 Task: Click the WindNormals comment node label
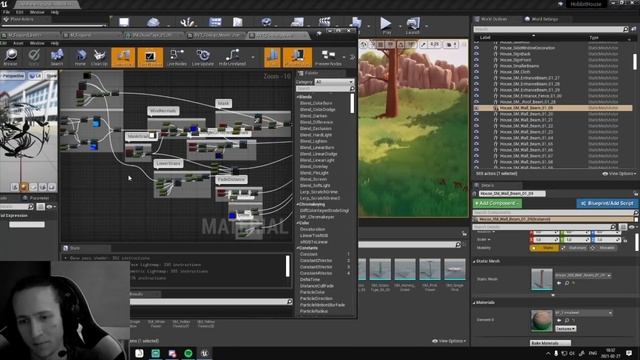pyautogui.click(x=163, y=111)
